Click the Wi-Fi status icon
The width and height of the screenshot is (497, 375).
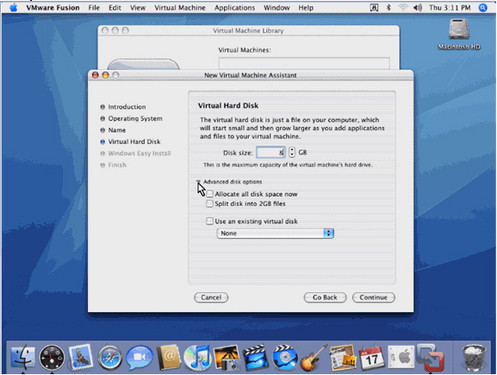pyautogui.click(x=403, y=8)
